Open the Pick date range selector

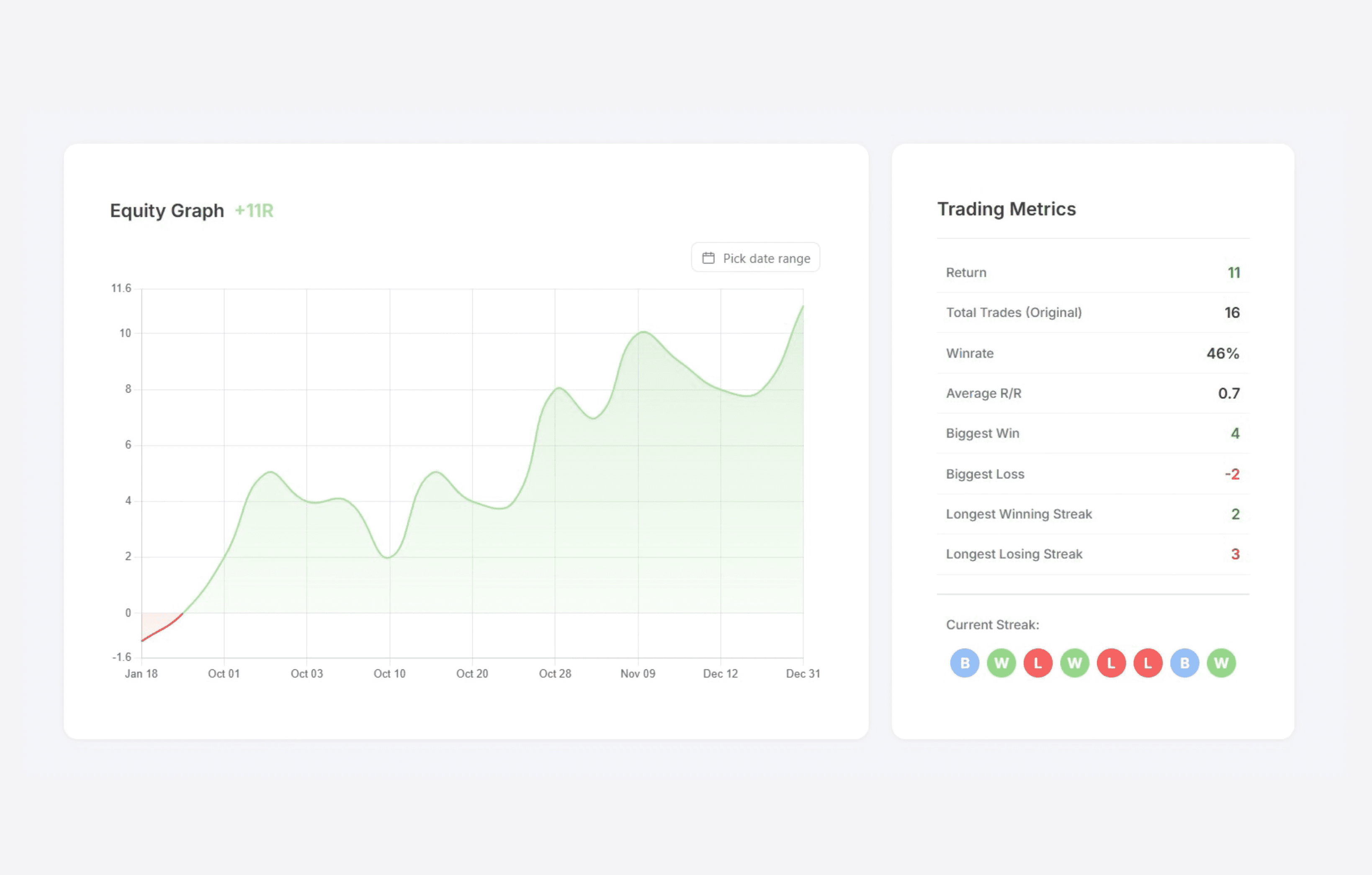755,257
